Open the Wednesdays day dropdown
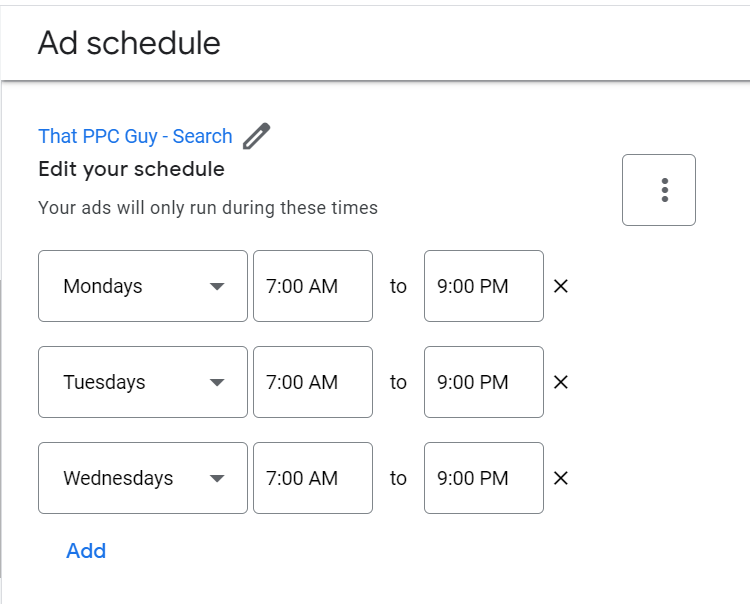The height and width of the screenshot is (604, 750). click(x=143, y=478)
